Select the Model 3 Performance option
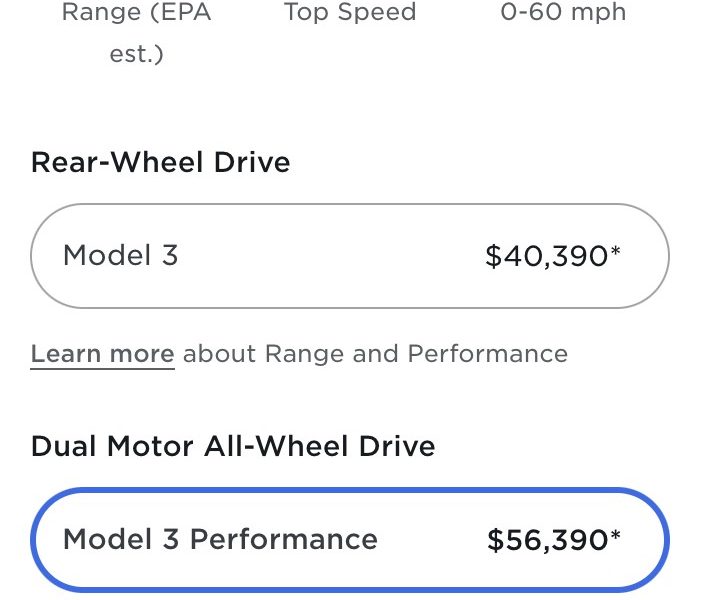The image size is (712, 600). pos(350,540)
